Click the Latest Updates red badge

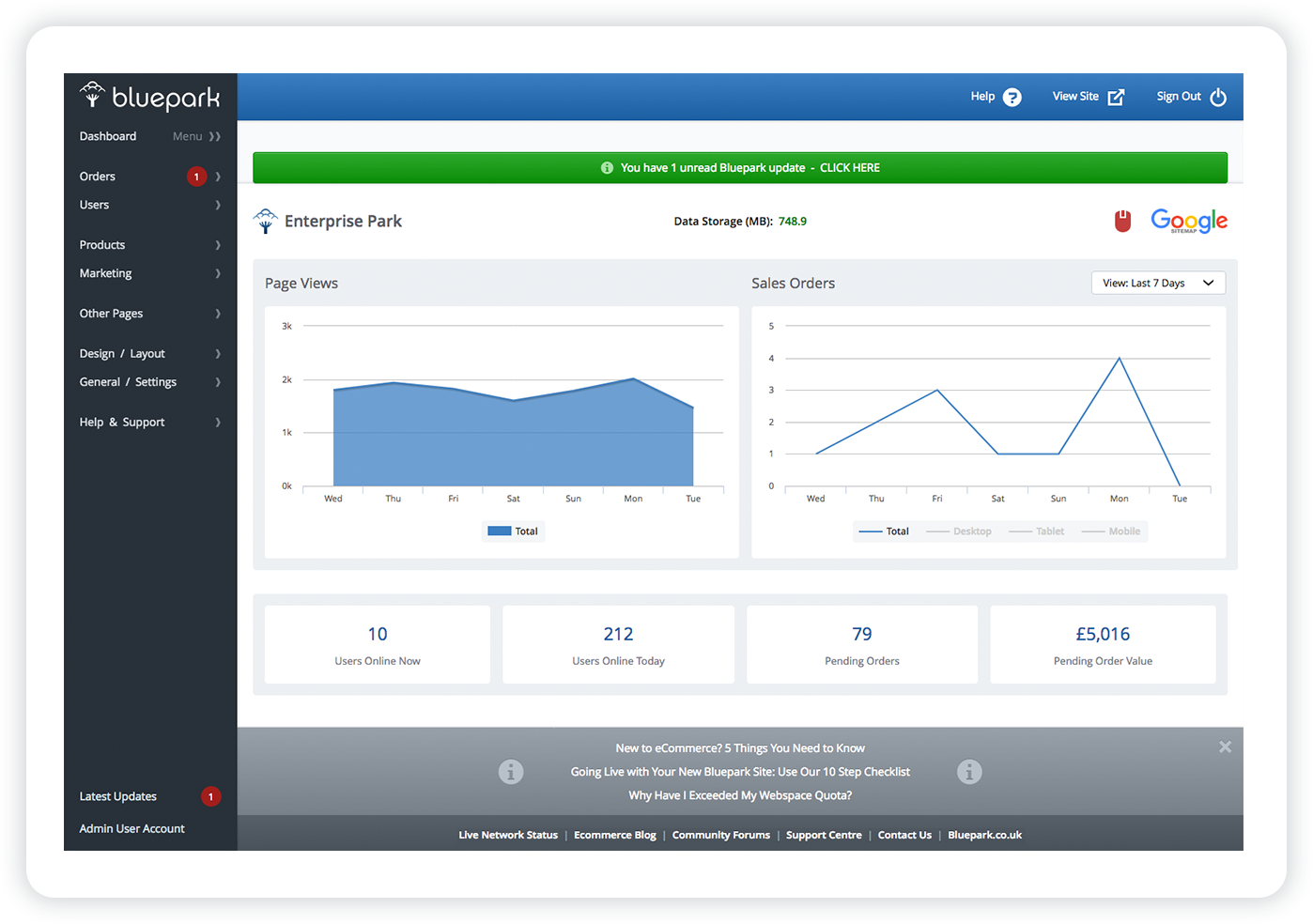[210, 796]
